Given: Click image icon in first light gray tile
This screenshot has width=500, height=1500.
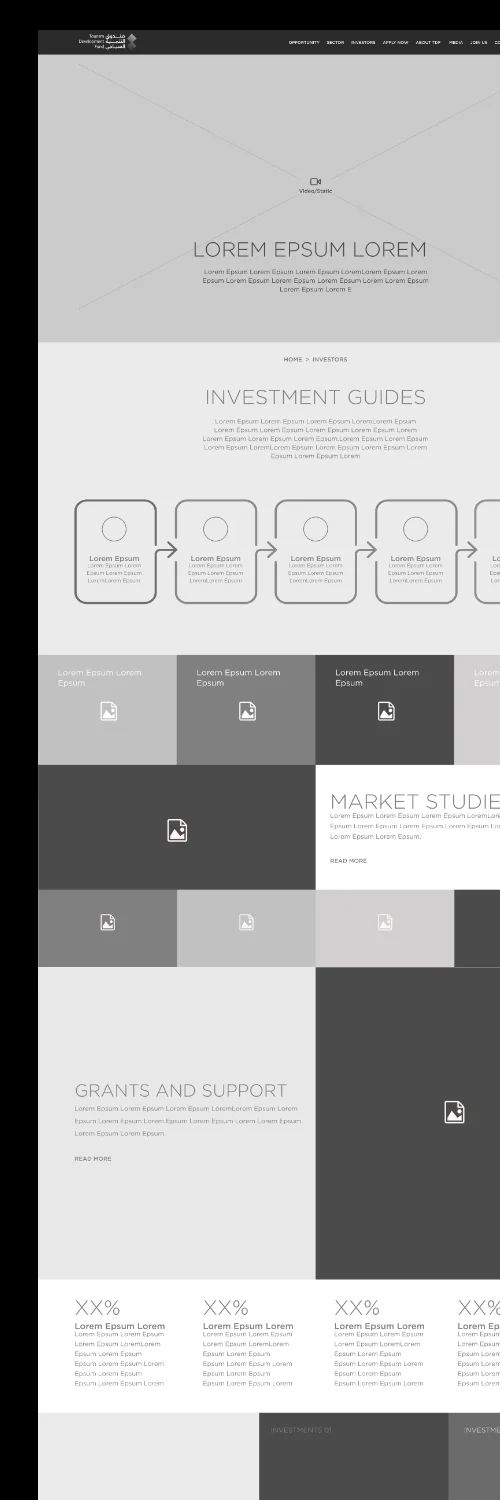Looking at the screenshot, I should pos(108,711).
